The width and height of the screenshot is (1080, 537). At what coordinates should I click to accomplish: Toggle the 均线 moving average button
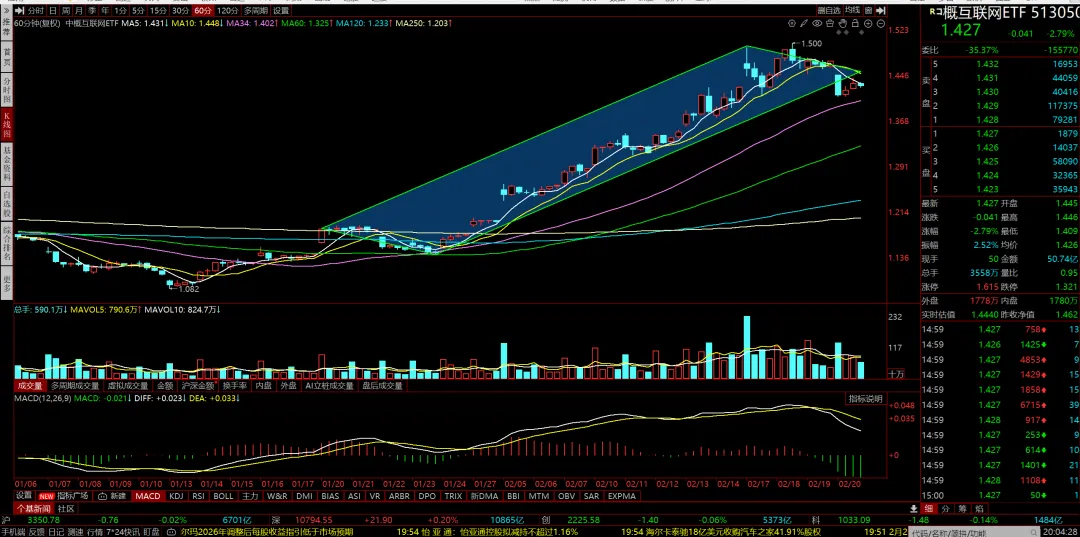pyautogui.click(x=853, y=10)
